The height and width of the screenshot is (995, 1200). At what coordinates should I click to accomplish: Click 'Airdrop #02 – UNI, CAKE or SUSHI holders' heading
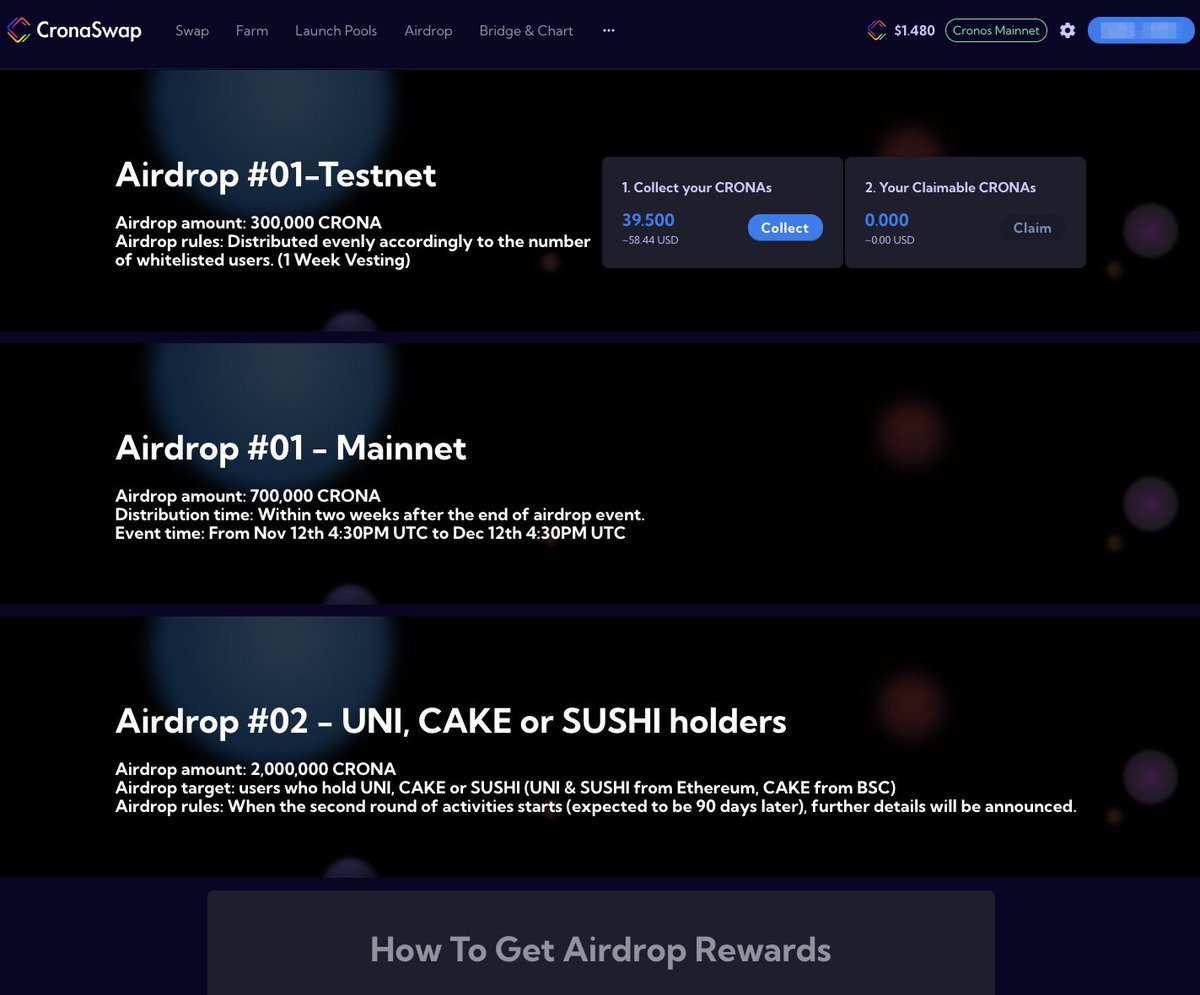[x=451, y=721]
